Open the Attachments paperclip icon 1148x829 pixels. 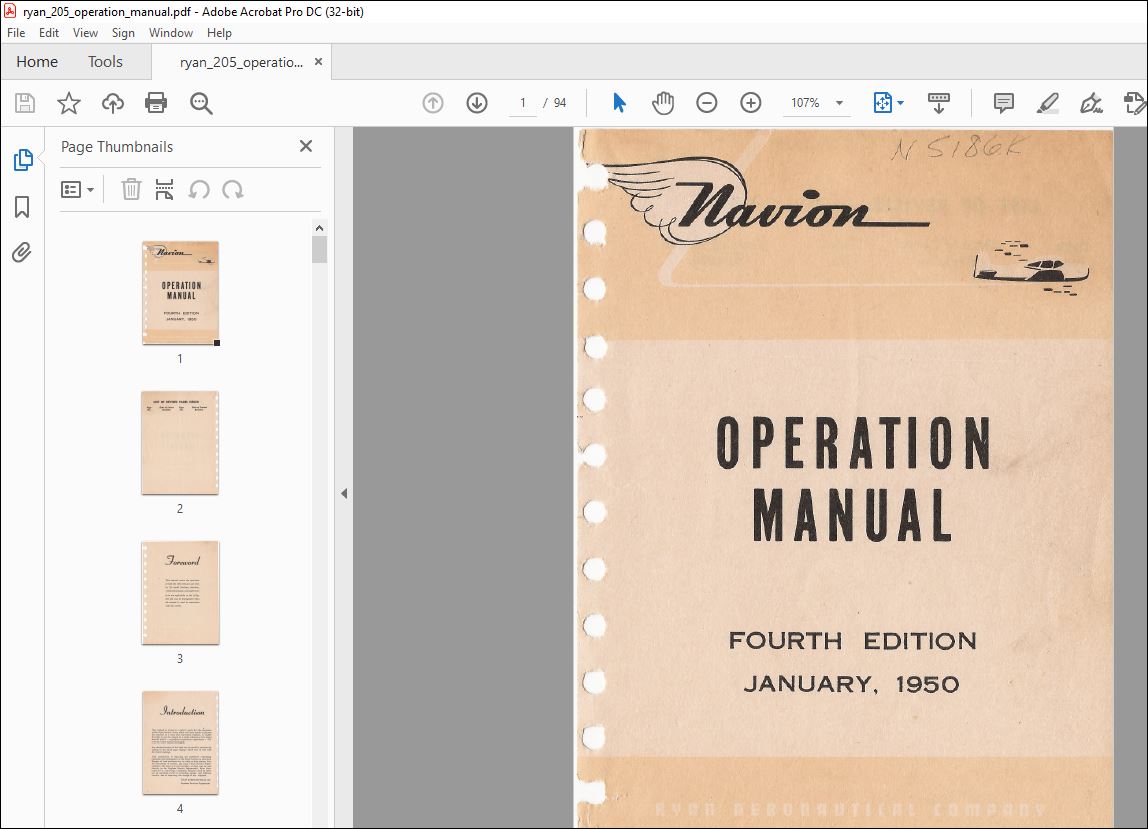click(22, 253)
